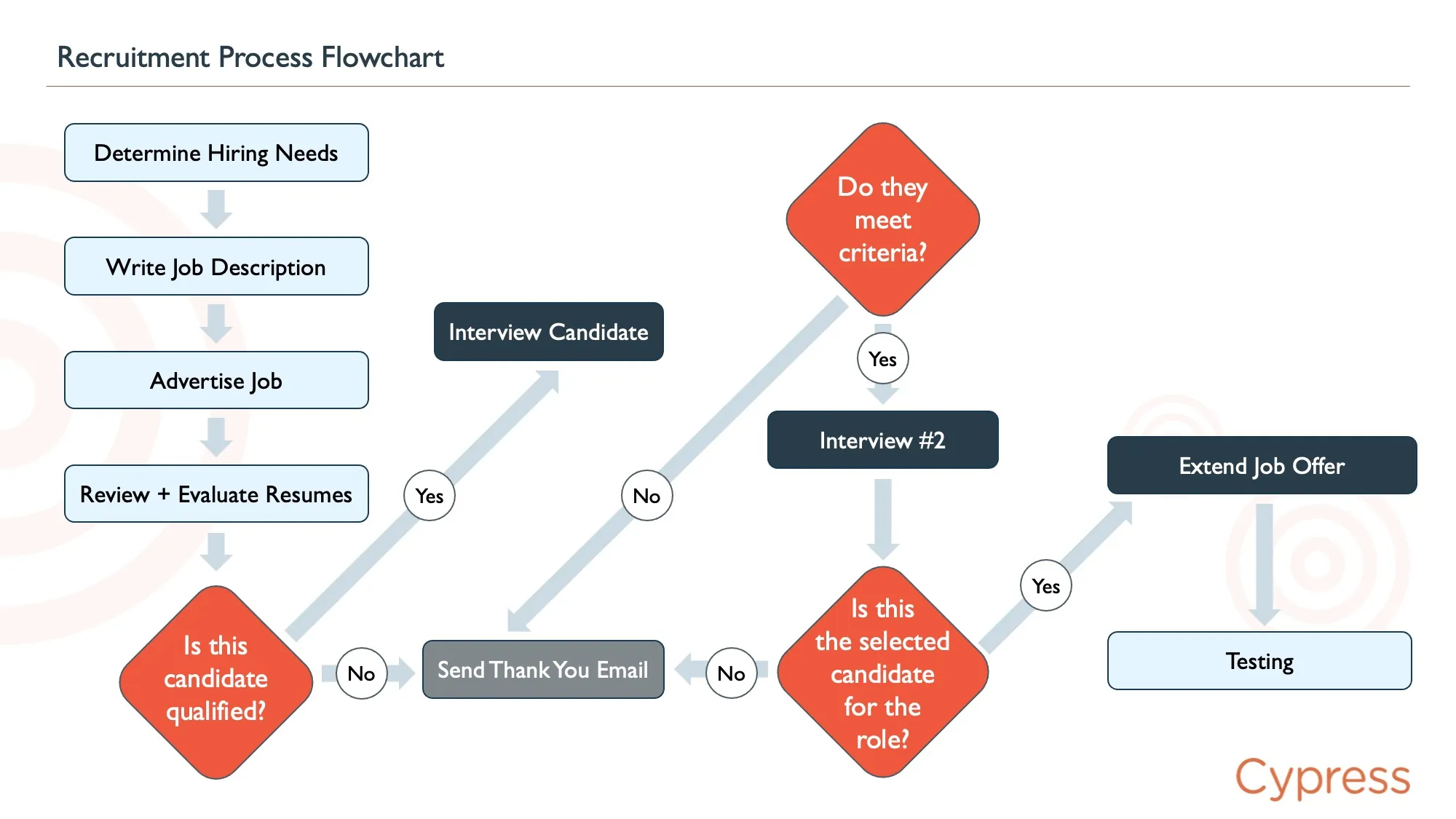
Task: Select the Write Job Description box
Action: (x=216, y=266)
